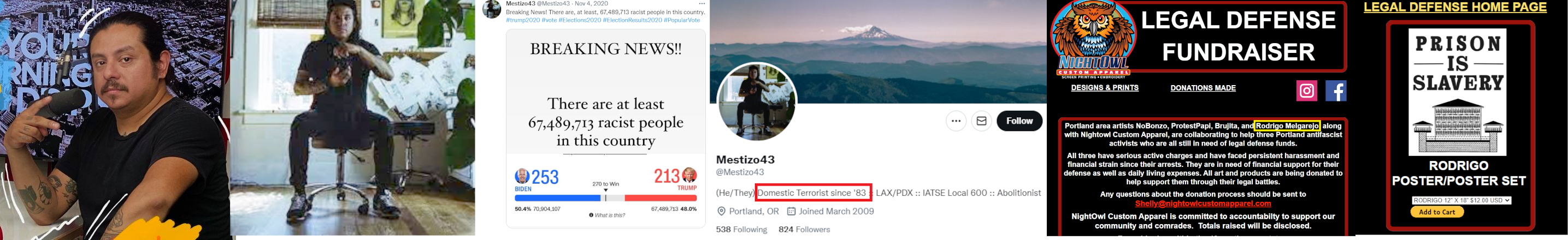Open the Instagram icon link
This screenshot has width=1568, height=240.
coord(1306,91)
